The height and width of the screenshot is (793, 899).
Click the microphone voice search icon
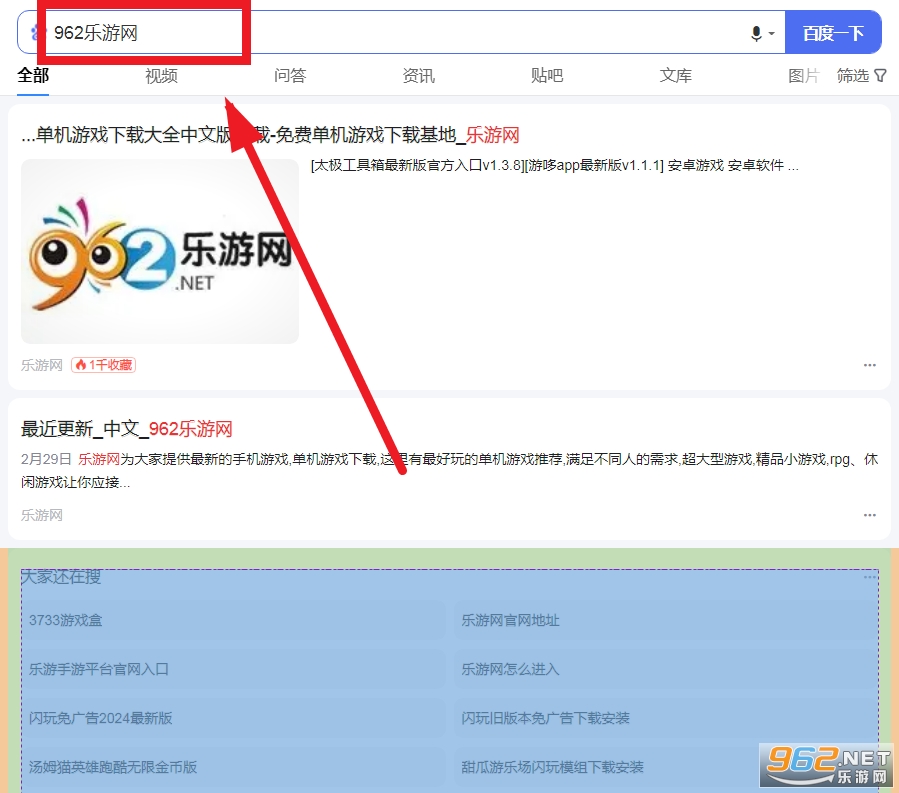pos(756,33)
